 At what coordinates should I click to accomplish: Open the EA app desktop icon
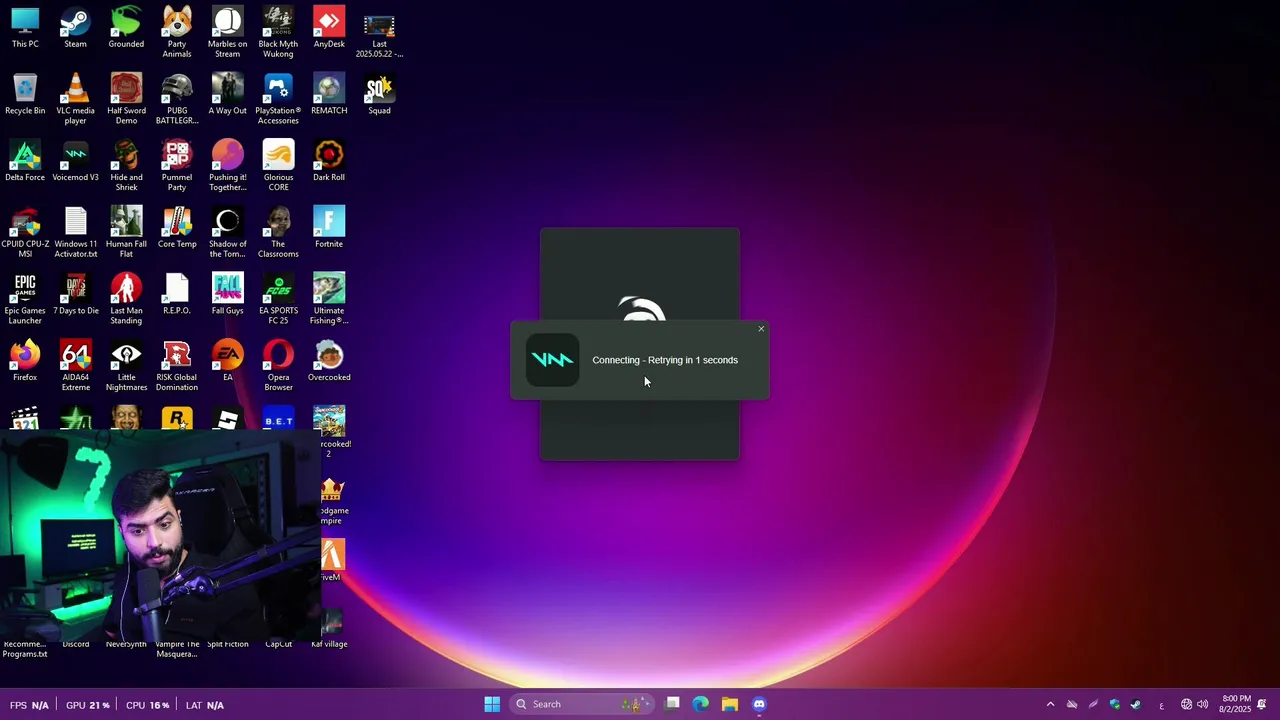coord(227,361)
